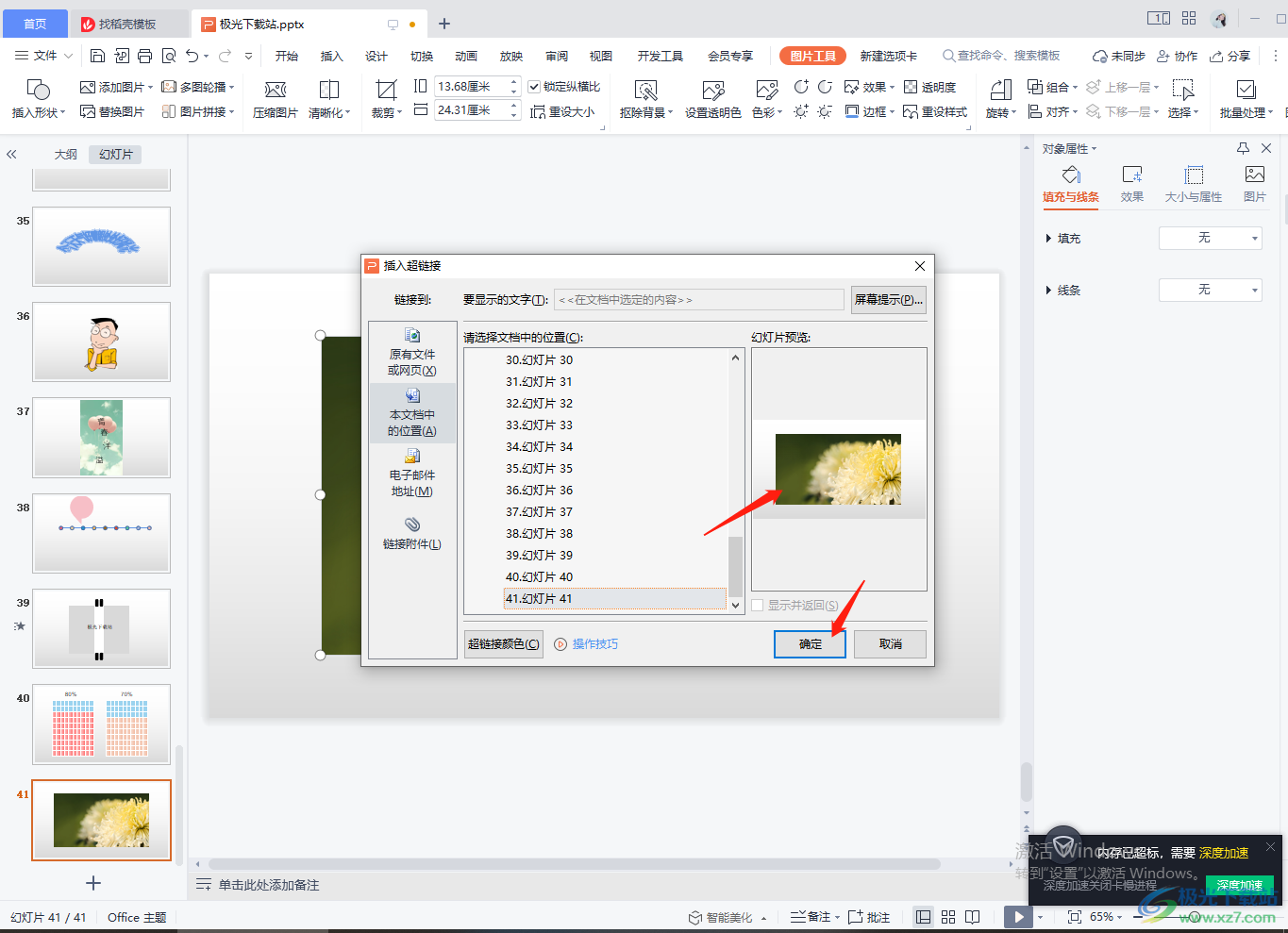The image size is (1288, 933).
Task: Click OK (确定) in hyperlink dialog
Action: click(810, 643)
